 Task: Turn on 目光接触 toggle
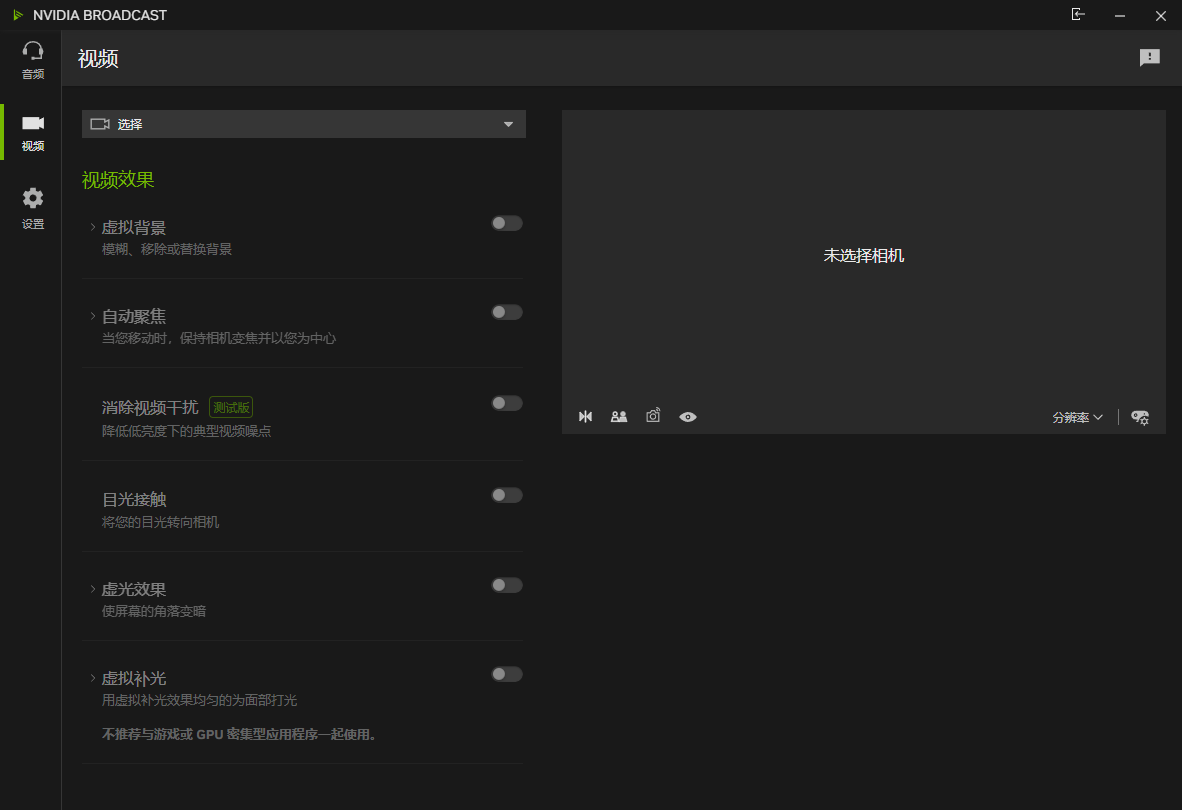(507, 495)
